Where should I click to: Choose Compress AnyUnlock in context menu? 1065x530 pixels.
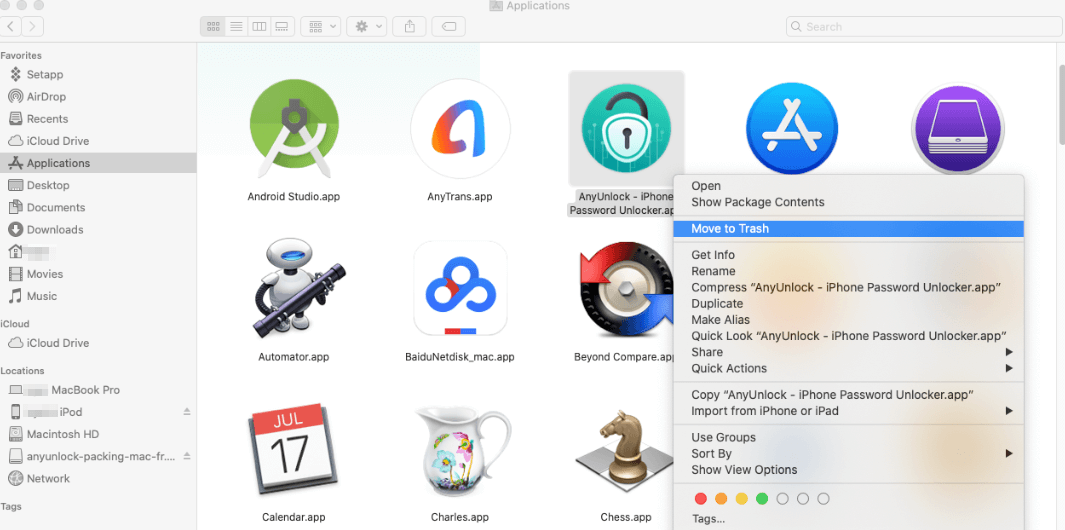pyautogui.click(x=848, y=287)
